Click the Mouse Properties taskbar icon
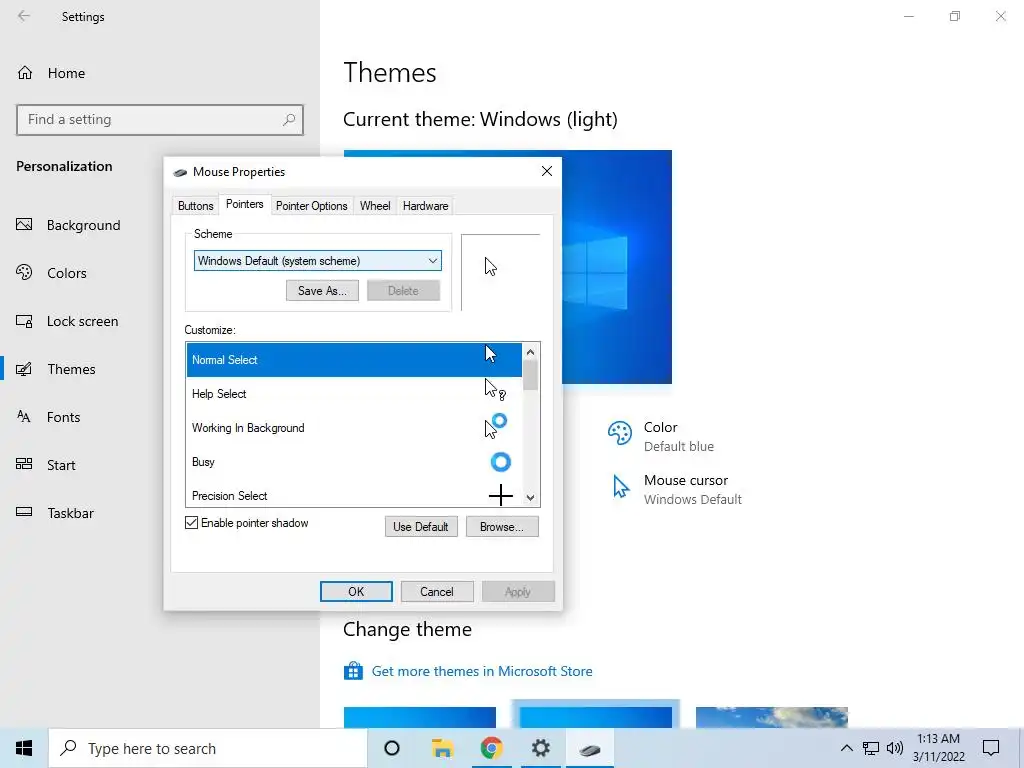Screen dimensions: 1024x768 (590, 748)
